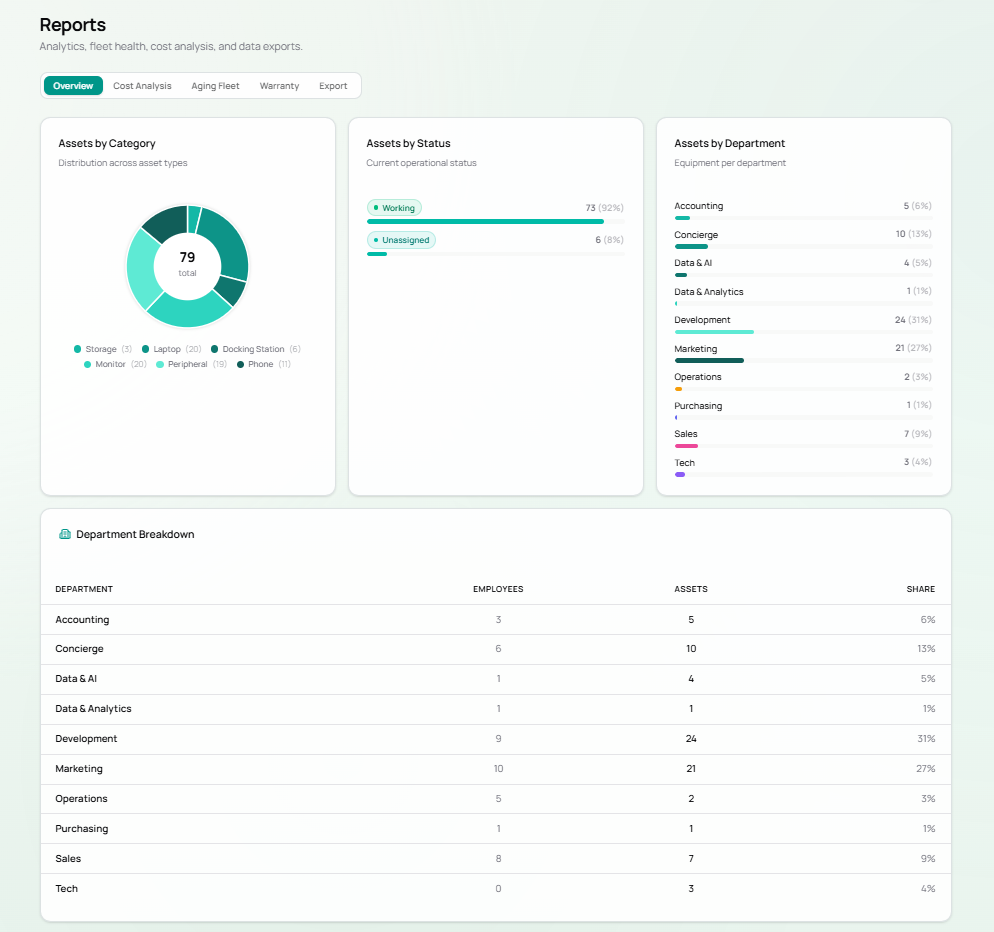
Task: Click the EMPLOYEES column header
Action: point(498,589)
